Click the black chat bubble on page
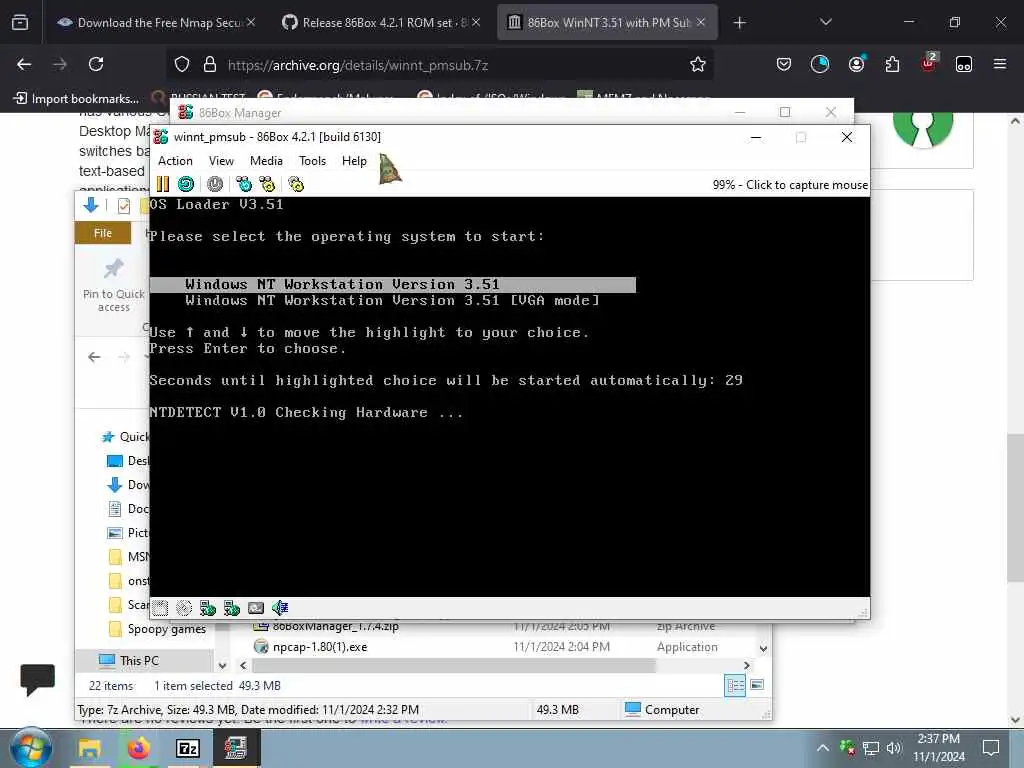This screenshot has height=768, width=1024. 37,680
